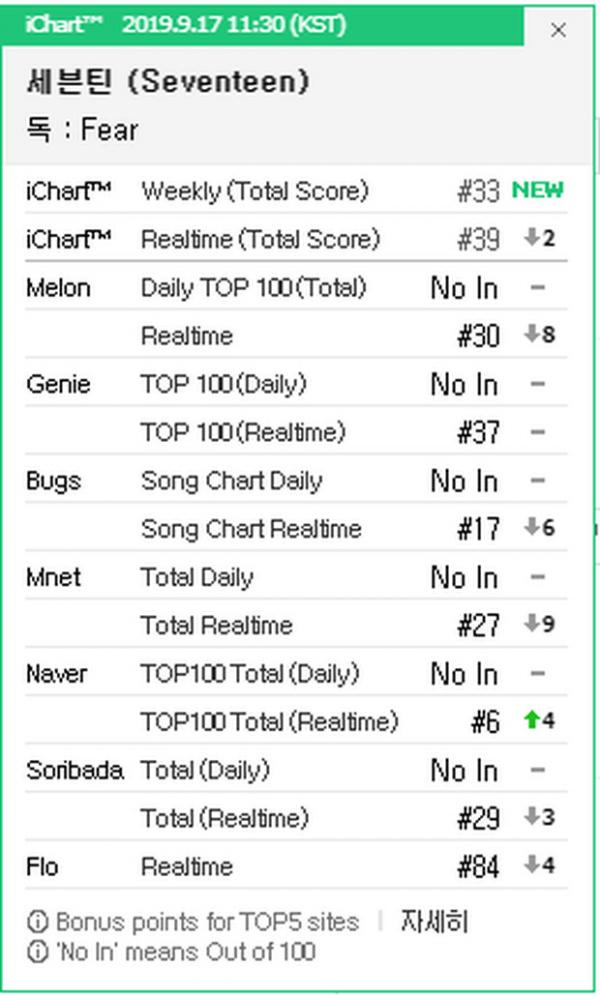Click the info icon beside Bonus points

38,922
